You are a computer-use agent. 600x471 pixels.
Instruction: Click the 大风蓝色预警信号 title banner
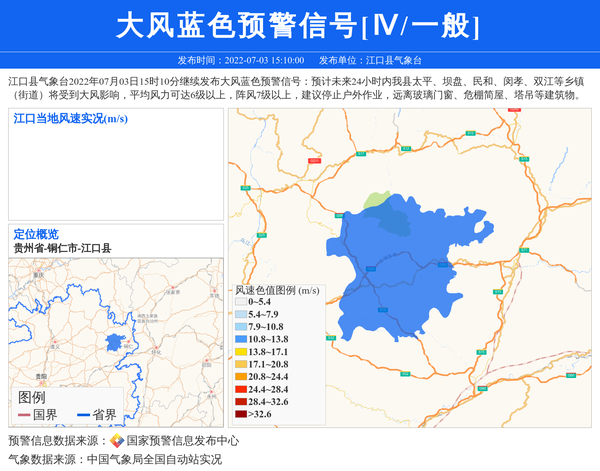[299, 25]
